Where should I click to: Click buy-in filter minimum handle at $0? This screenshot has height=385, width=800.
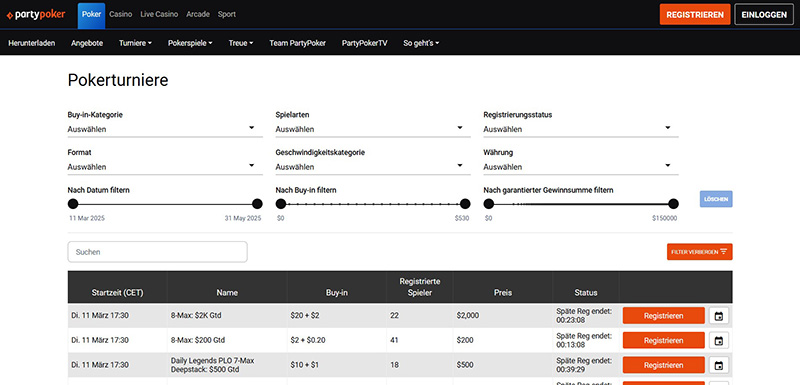tap(281, 204)
